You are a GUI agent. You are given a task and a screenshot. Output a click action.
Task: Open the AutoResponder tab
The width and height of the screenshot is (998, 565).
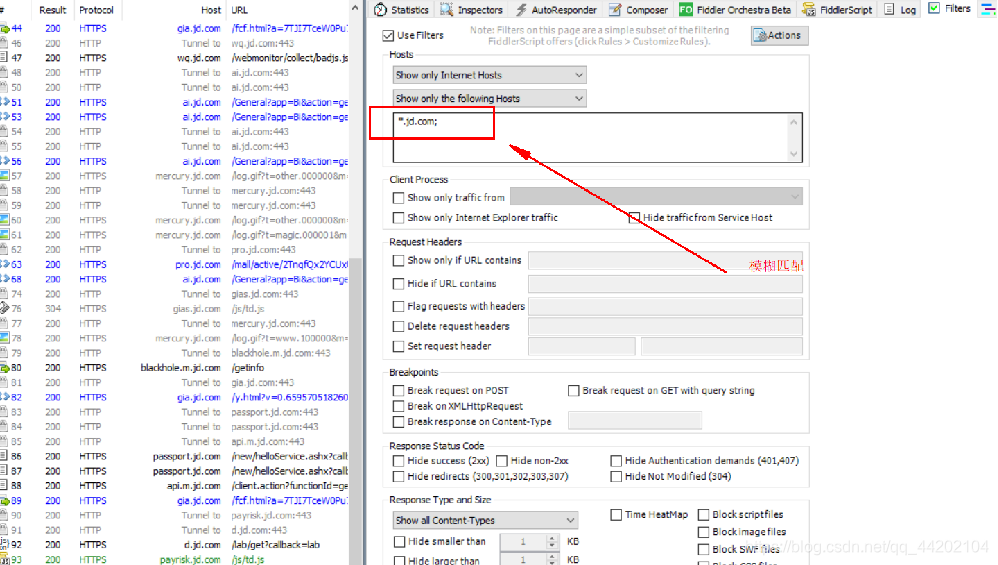pos(556,10)
